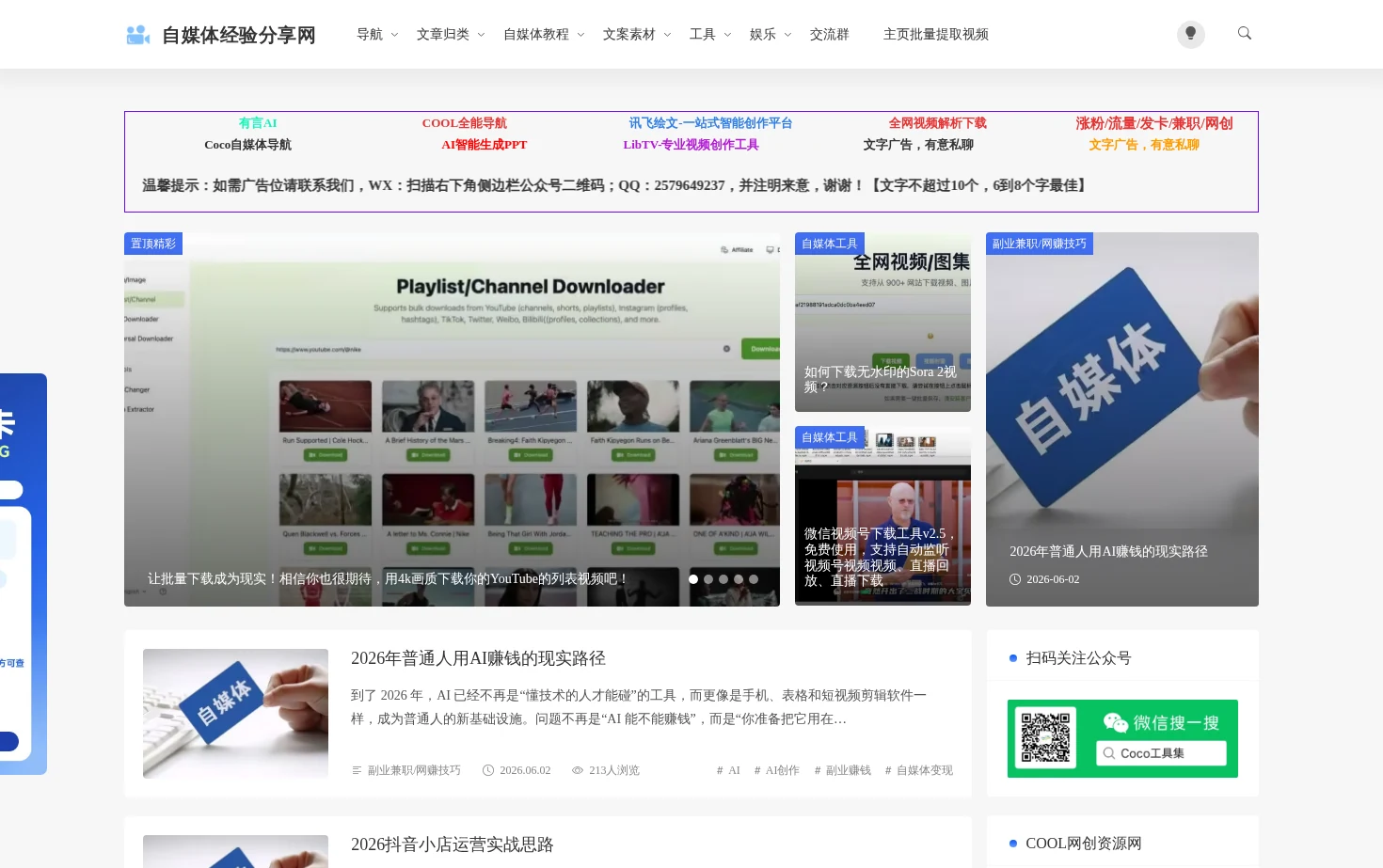This screenshot has width=1383, height=868.
Task: Open the 自媒体教程 menu item
Action: coord(536,34)
